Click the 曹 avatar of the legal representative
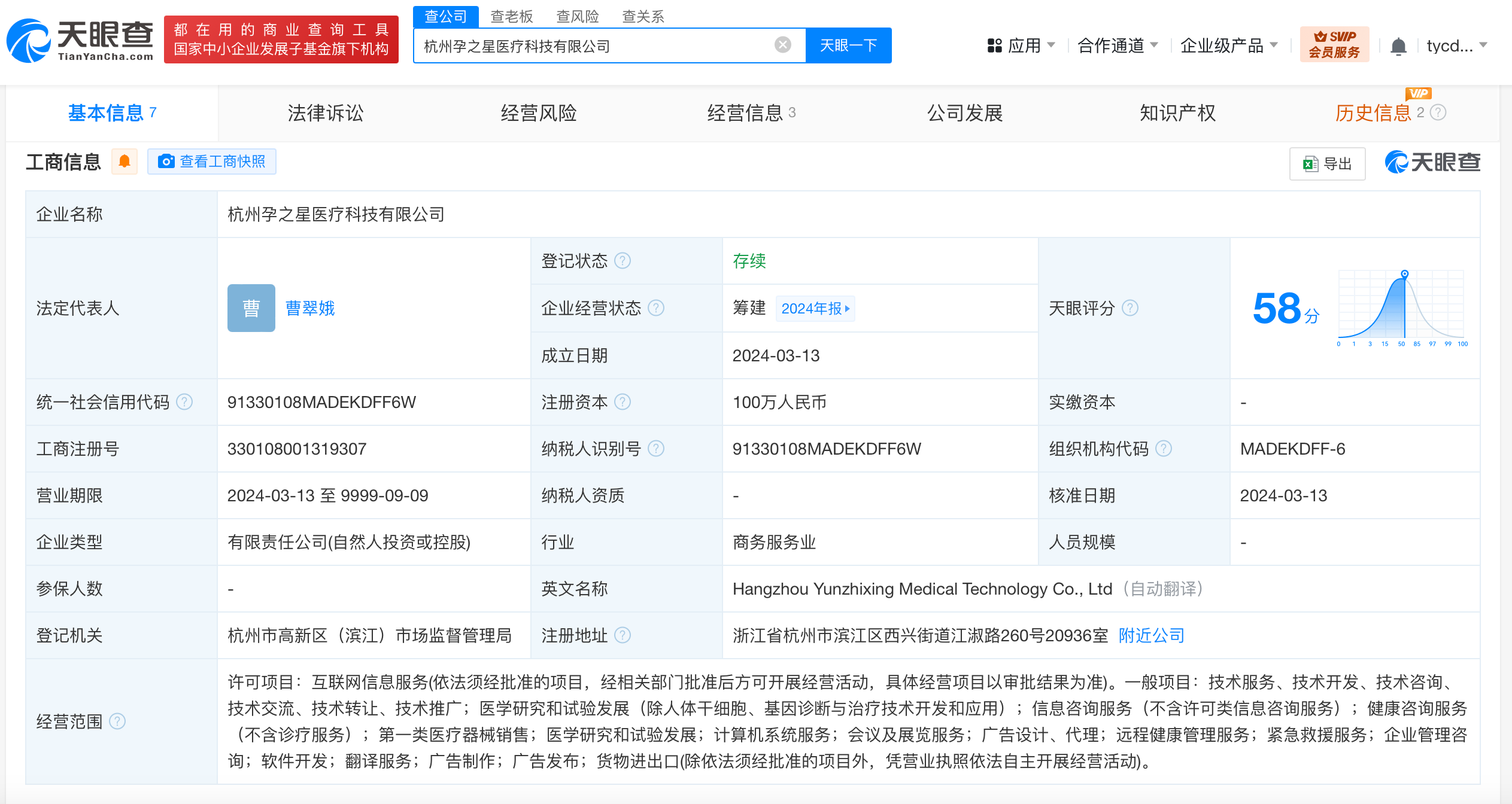The width and height of the screenshot is (1512, 804). point(251,308)
